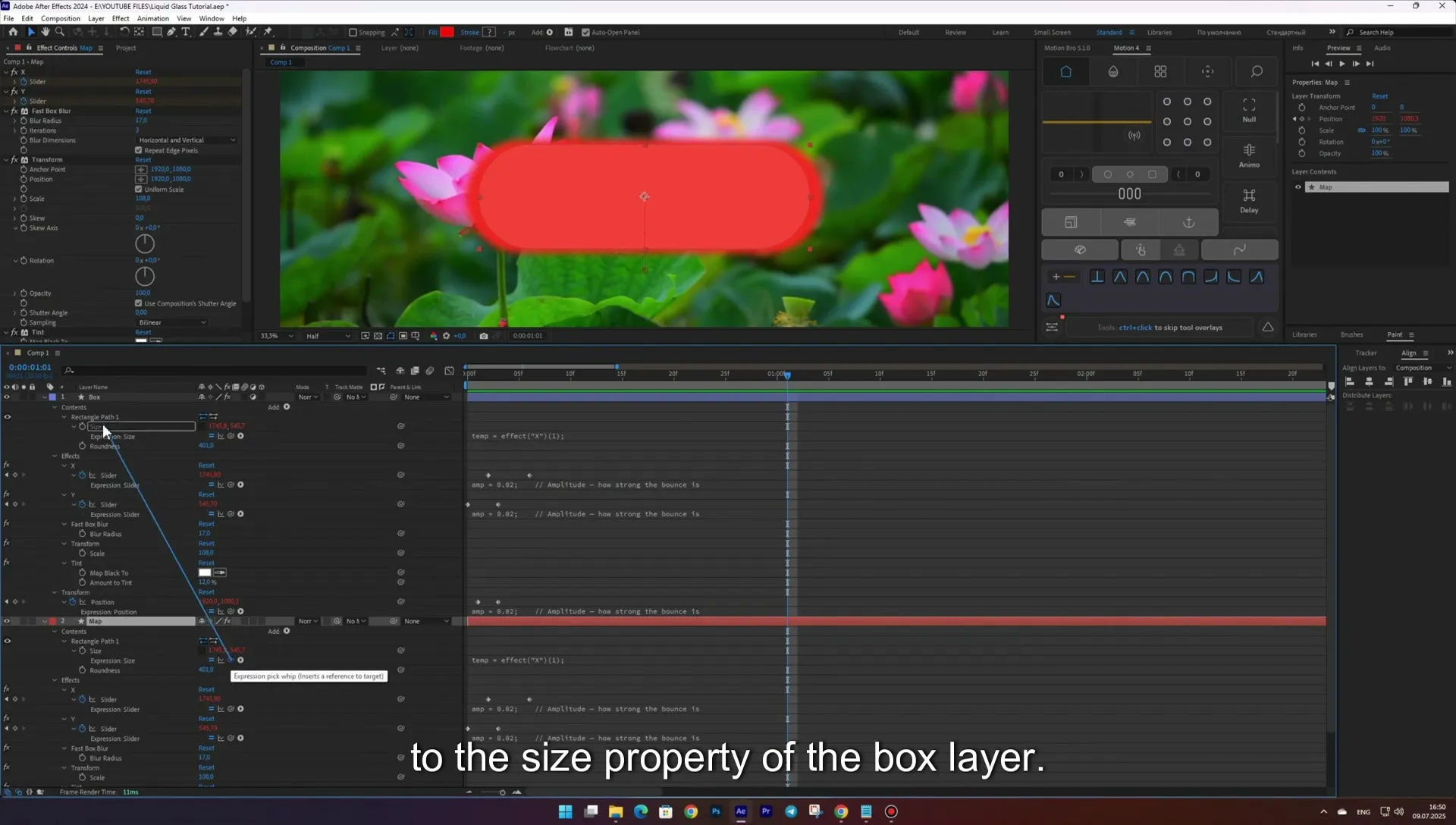Open Motion Bro home tab icon
This screenshot has width=1456, height=825.
[1065, 71]
